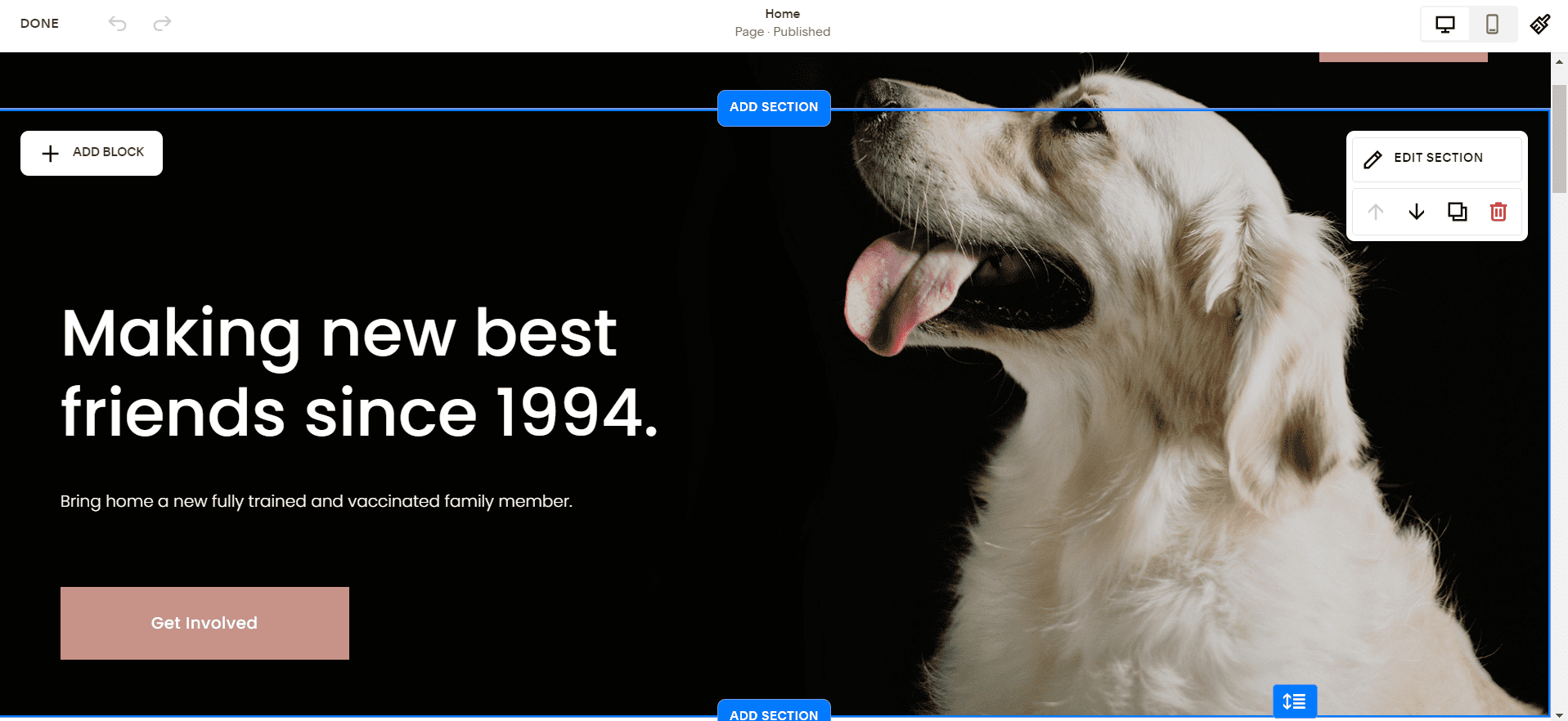Move section down arrow
Screen dimensions: 1568x721
click(x=1417, y=213)
